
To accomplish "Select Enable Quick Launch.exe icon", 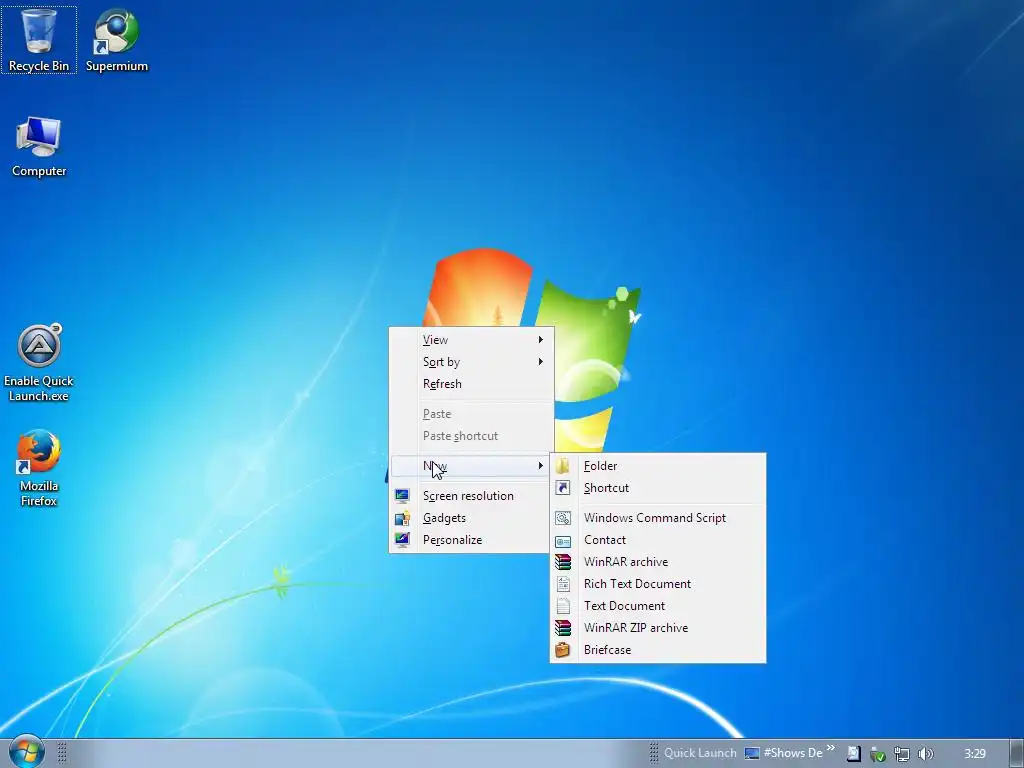I will pos(39,363).
